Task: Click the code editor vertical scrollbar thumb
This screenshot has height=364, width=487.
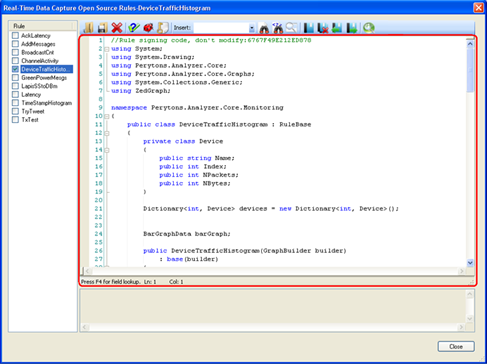Action: click(x=470, y=70)
